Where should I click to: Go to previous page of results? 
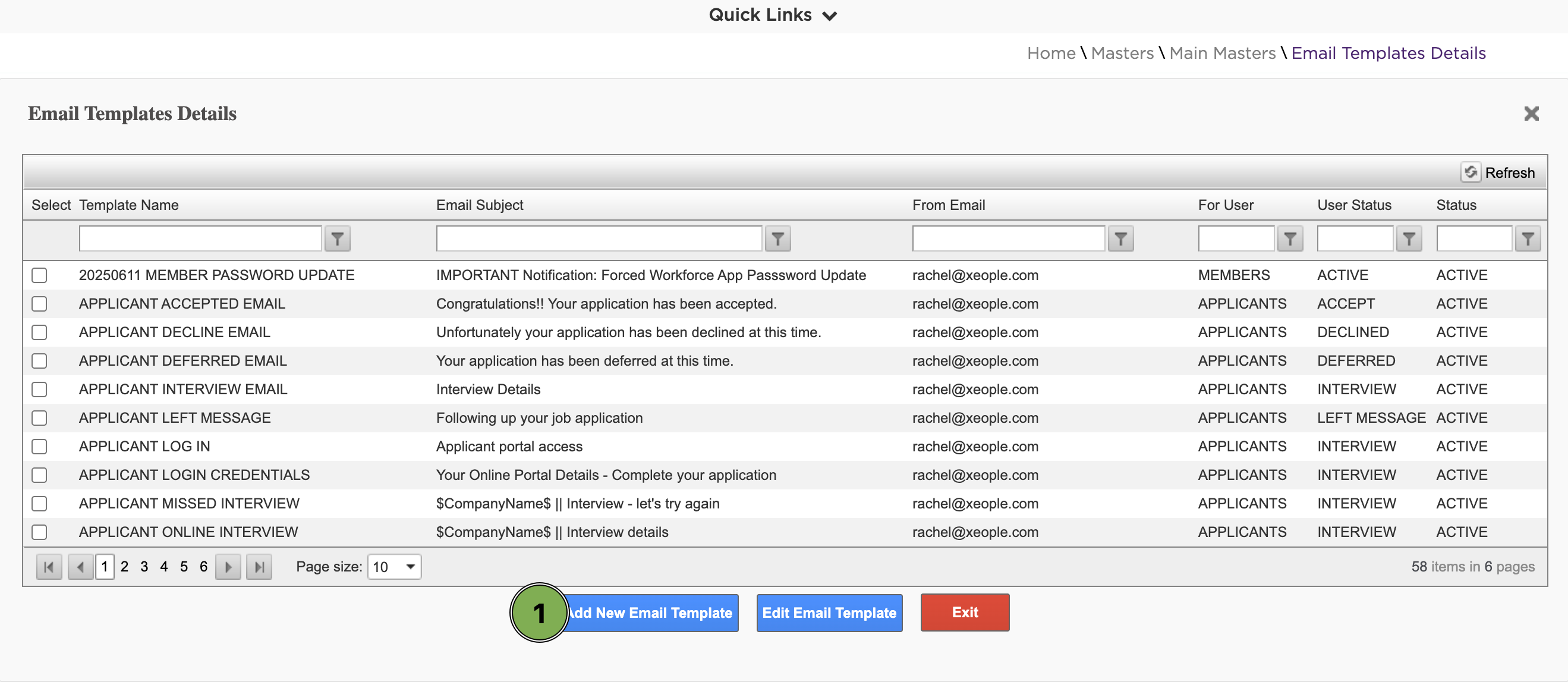coord(80,567)
